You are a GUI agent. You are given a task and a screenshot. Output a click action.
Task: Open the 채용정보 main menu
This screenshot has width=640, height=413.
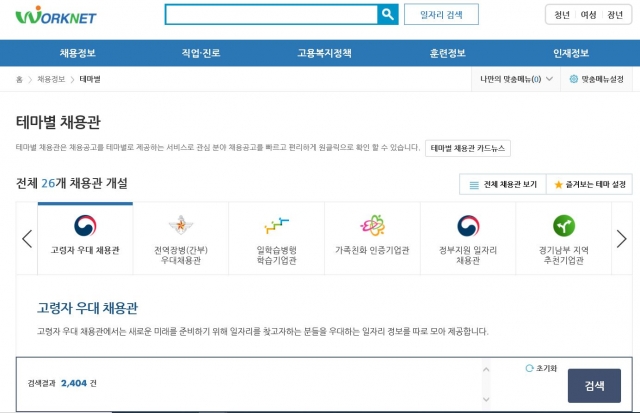78,53
